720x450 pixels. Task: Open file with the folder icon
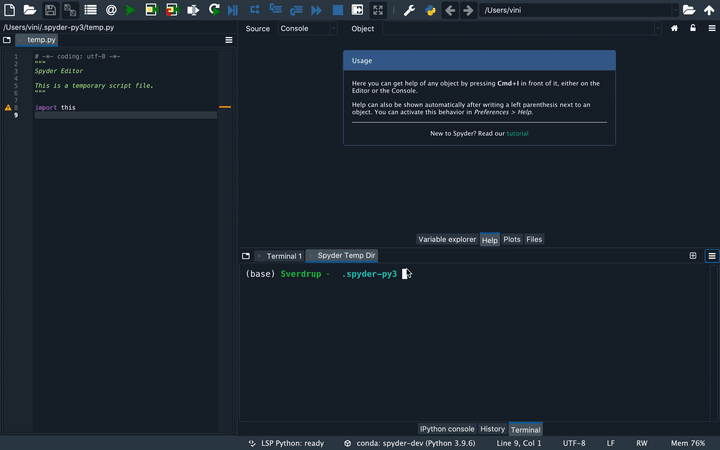click(30, 10)
